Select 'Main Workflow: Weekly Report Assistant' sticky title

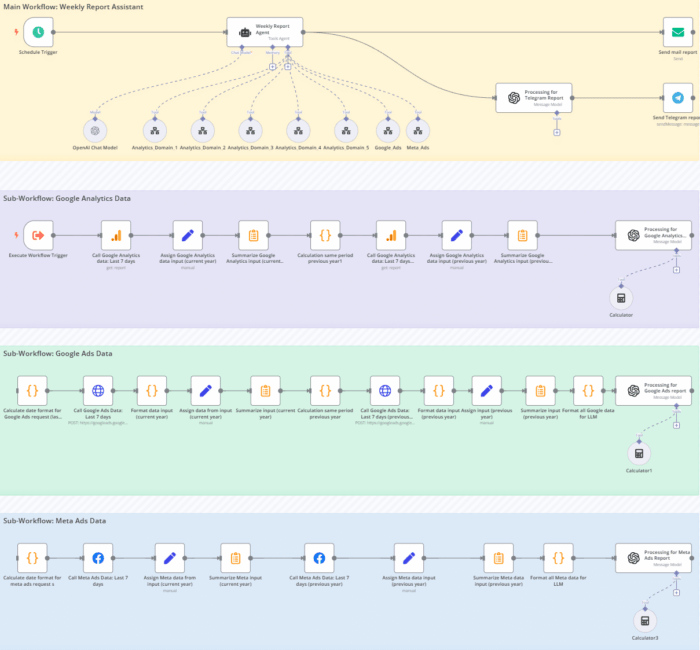(x=73, y=7)
